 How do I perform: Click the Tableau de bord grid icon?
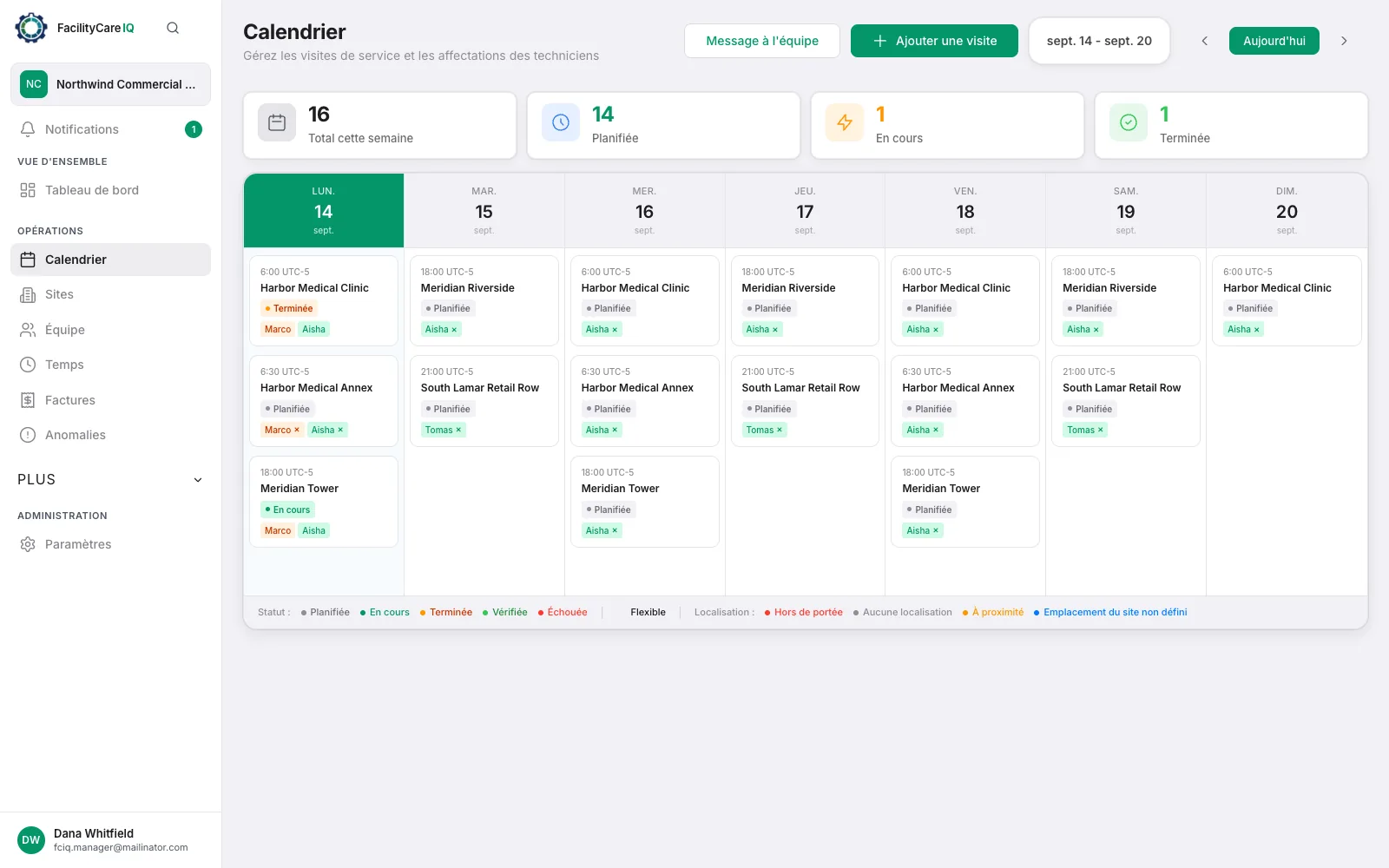[x=28, y=190]
